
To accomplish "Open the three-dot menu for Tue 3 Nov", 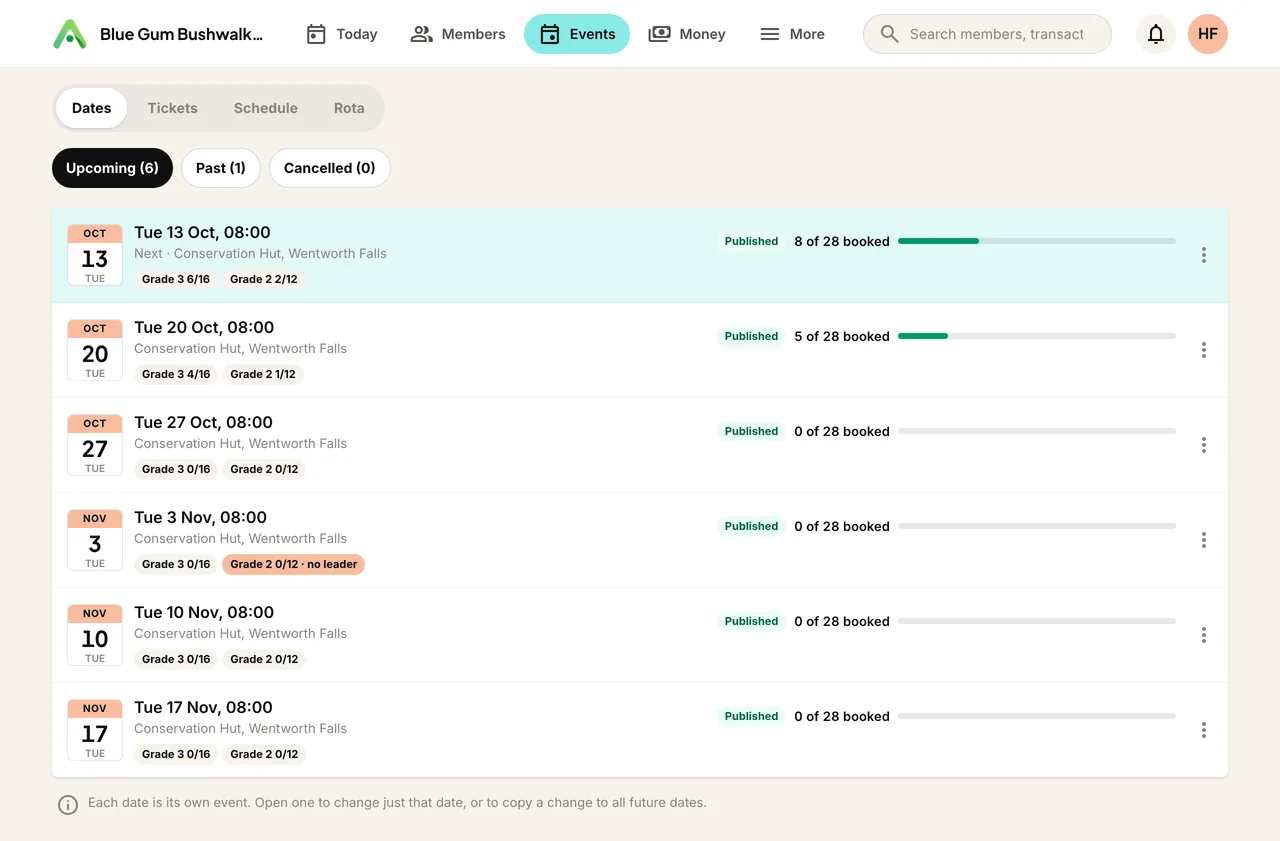I will click(1204, 540).
